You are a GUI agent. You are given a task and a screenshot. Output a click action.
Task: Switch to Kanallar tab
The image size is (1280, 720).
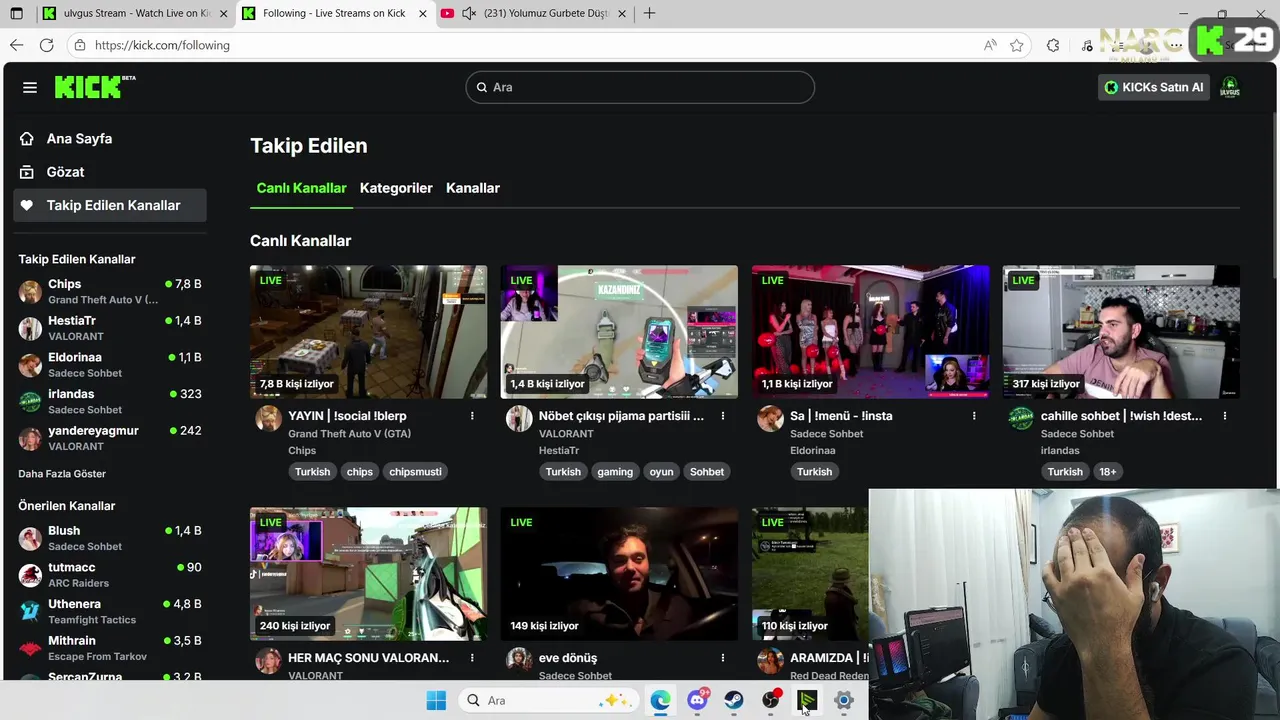pyautogui.click(x=473, y=188)
